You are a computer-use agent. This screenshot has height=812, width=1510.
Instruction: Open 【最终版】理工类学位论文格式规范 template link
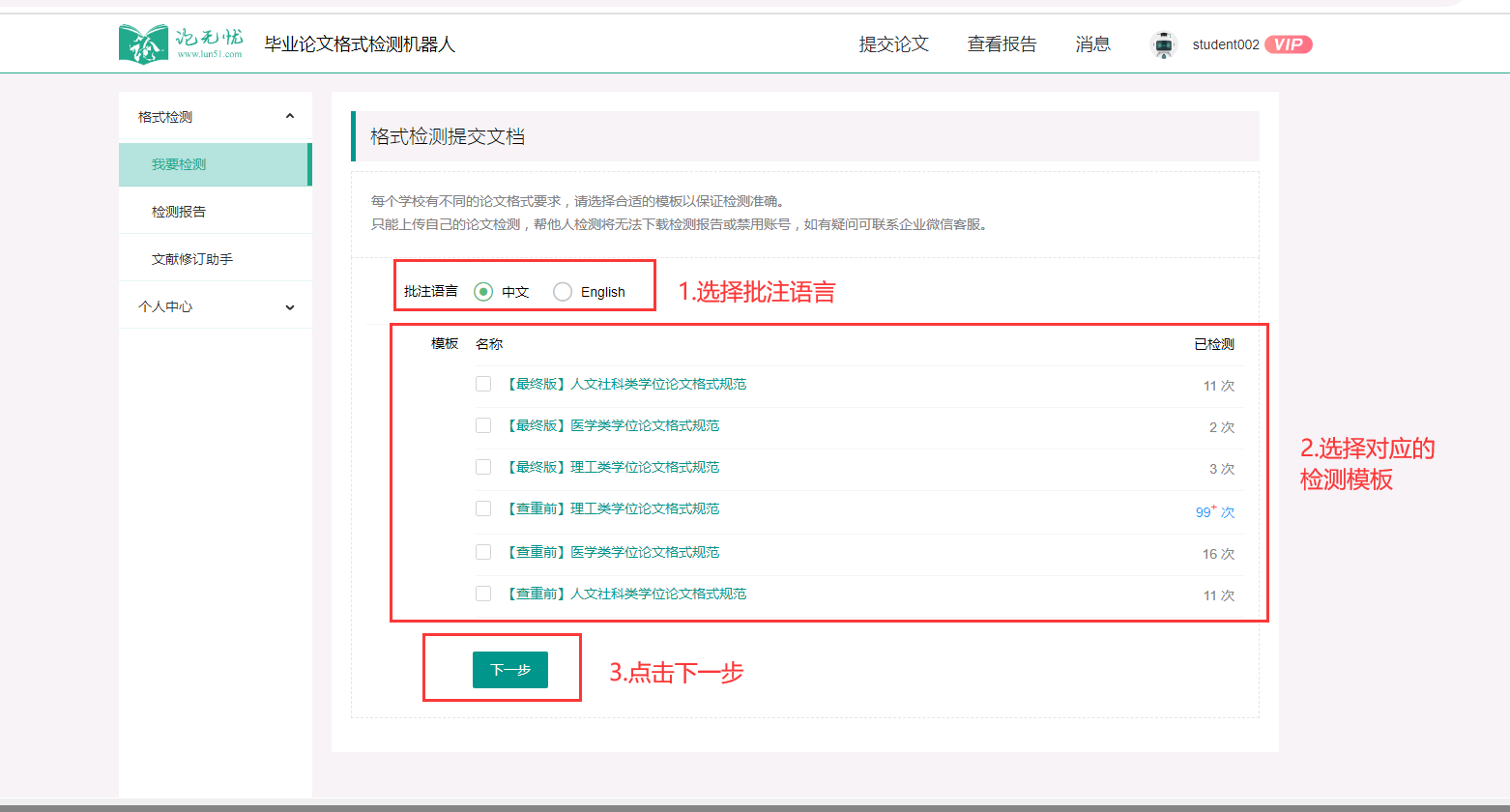coord(612,468)
